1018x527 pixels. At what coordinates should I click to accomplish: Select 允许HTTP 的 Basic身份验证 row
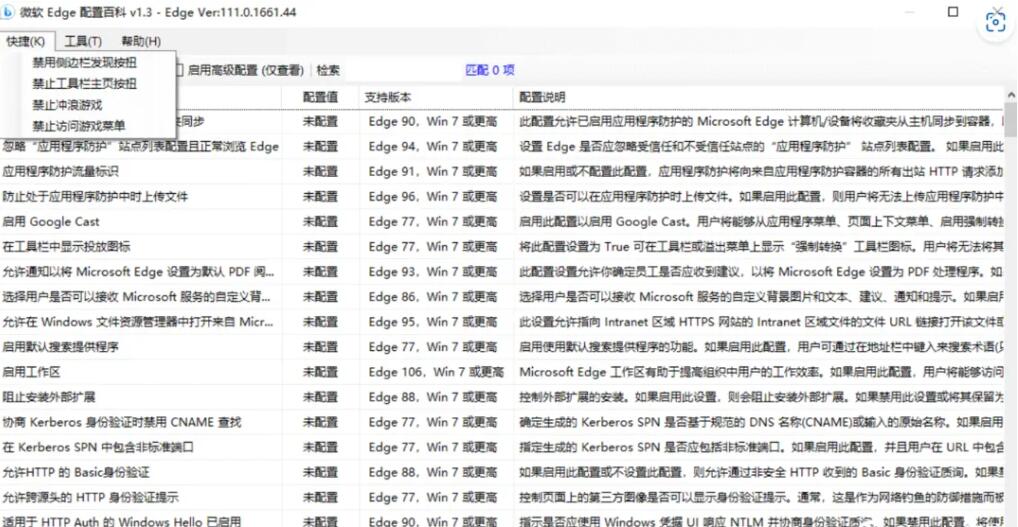(x=503, y=472)
